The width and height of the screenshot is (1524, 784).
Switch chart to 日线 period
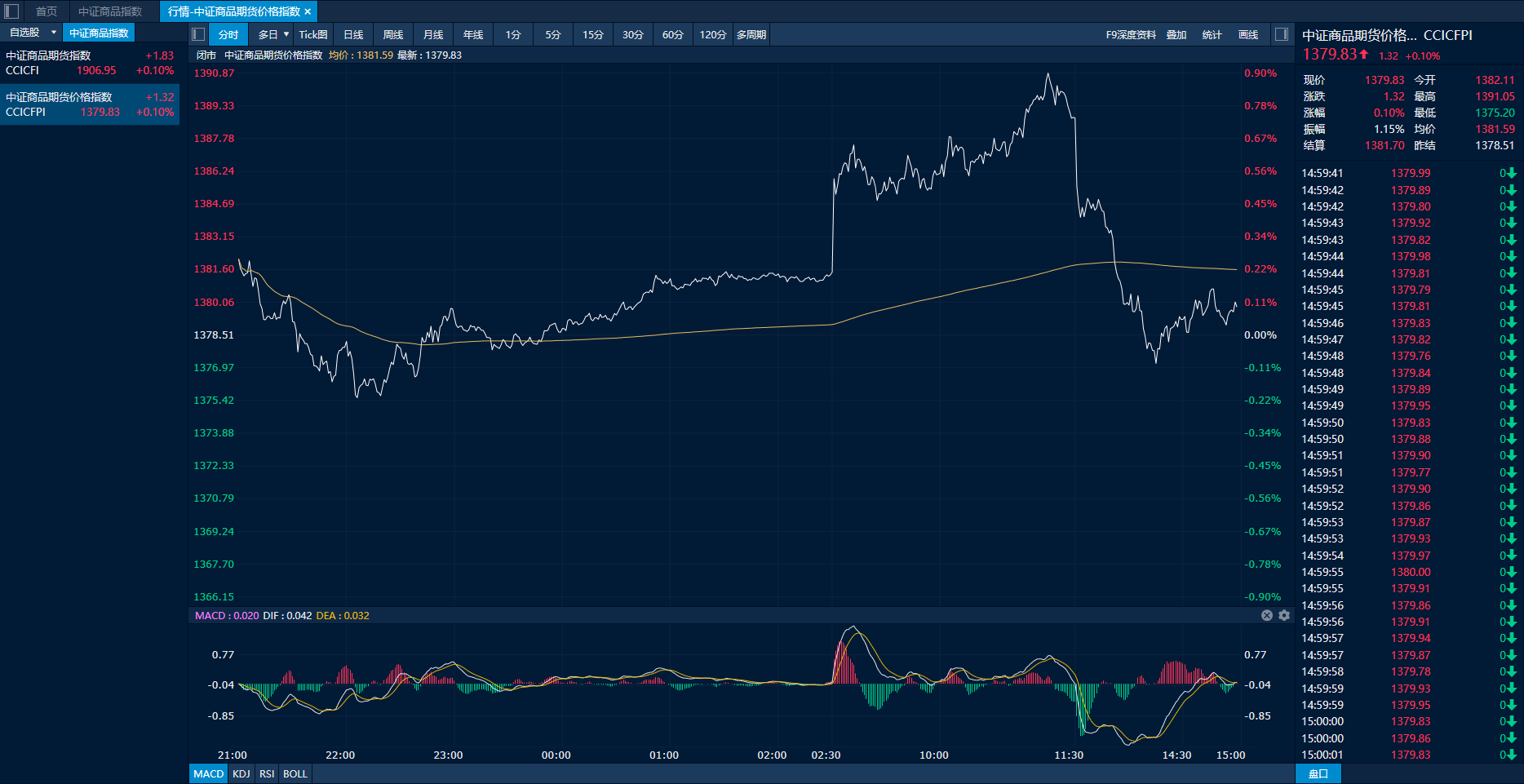tap(353, 34)
